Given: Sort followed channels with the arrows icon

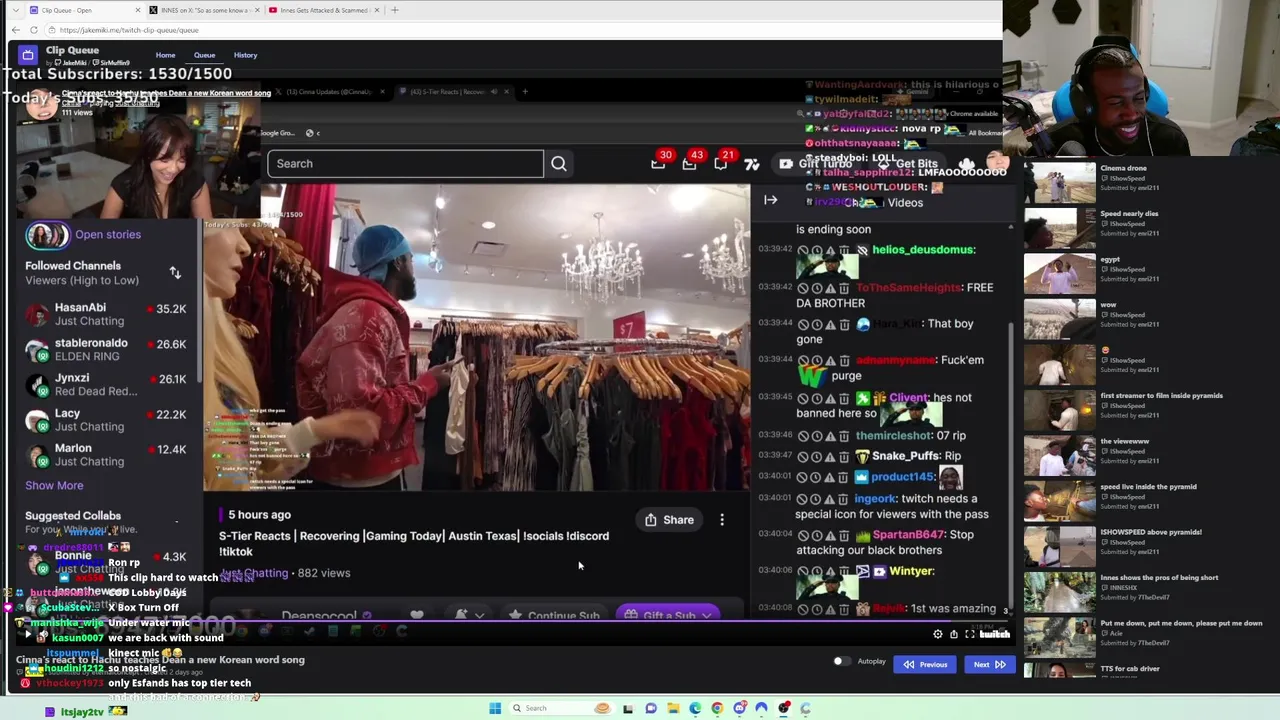Looking at the screenshot, I should [x=175, y=273].
